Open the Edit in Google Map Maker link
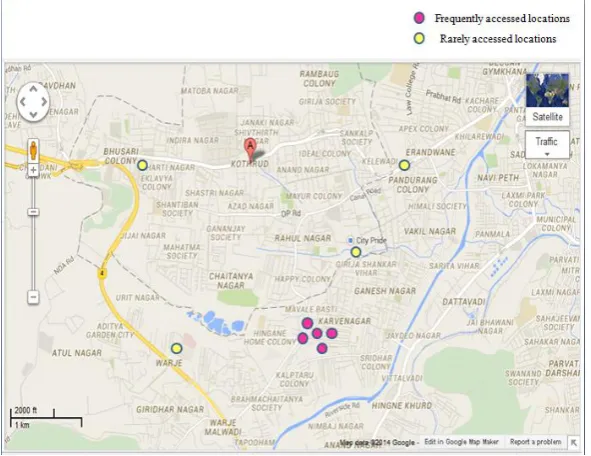Screen dimensions: 591x456 point(461,442)
